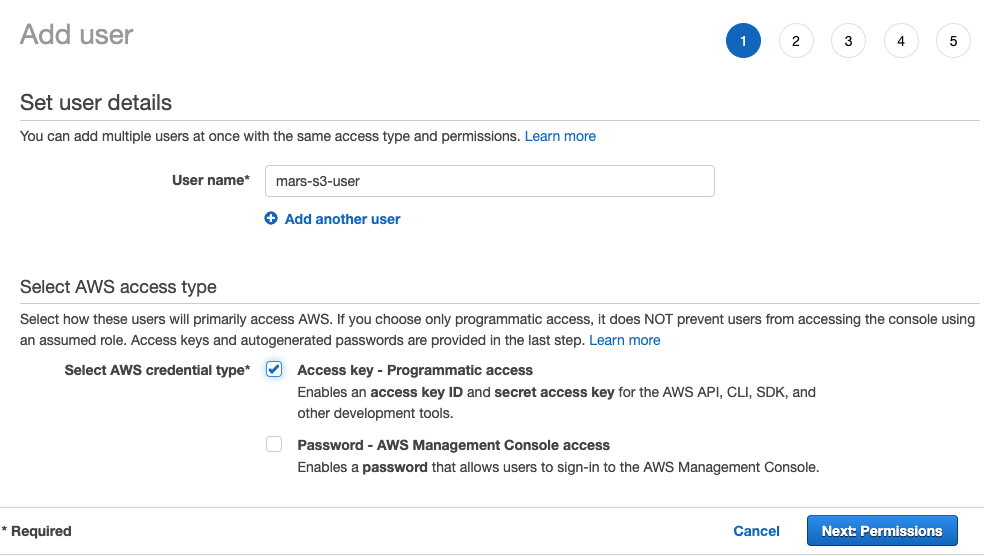
Task: Click the 'Set user details' section heading
Action: 96,103
